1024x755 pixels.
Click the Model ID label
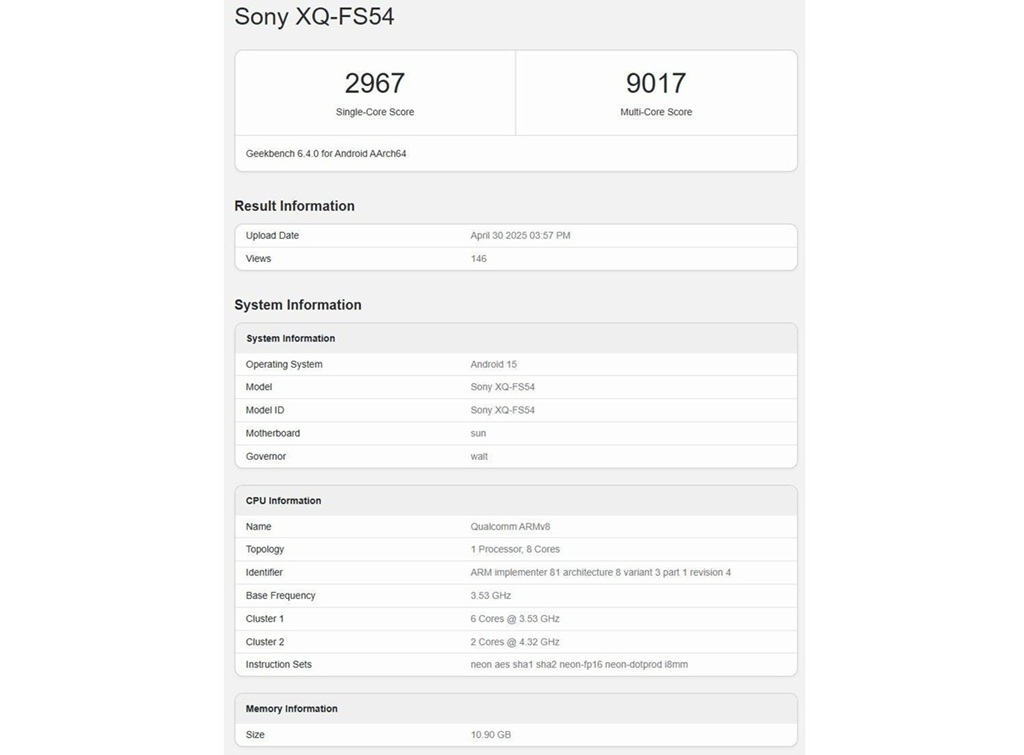264,410
